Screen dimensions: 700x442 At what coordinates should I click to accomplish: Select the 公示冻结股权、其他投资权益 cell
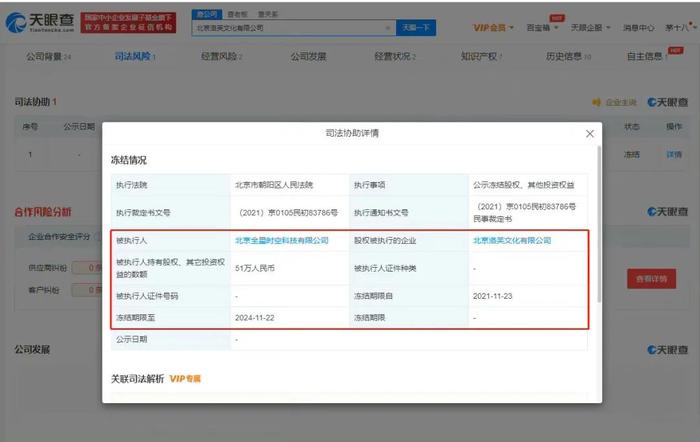coord(524,185)
